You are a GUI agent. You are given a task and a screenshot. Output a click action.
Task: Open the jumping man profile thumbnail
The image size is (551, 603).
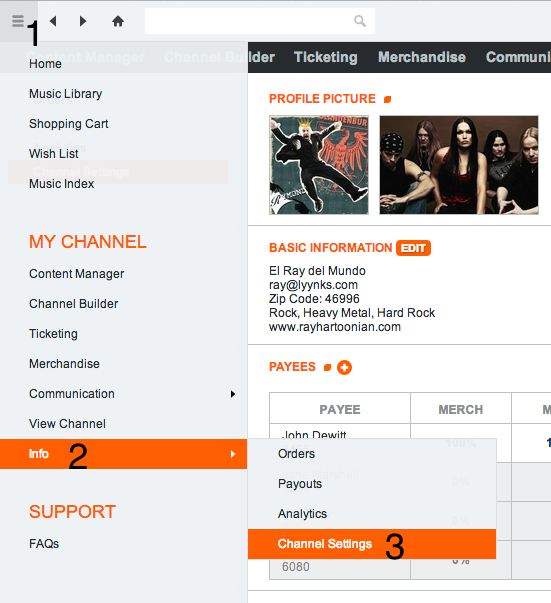tap(319, 165)
